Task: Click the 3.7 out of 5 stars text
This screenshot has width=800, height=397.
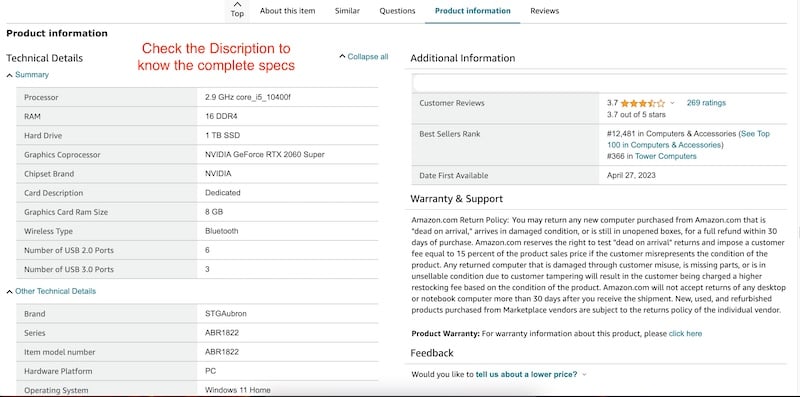Action: (x=636, y=114)
